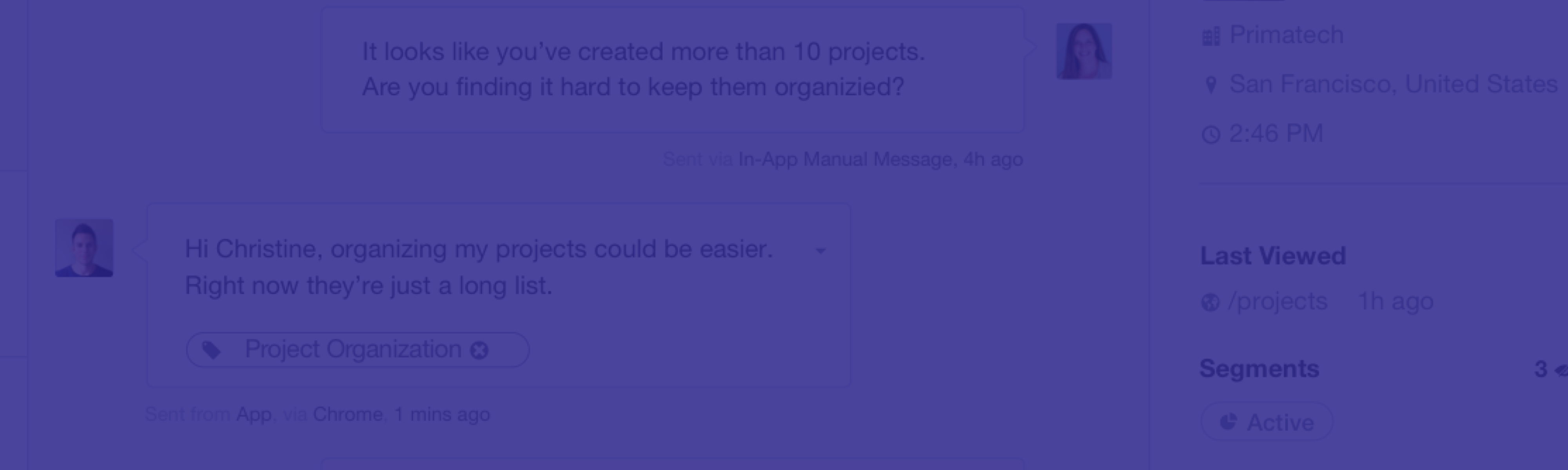
Task: Toggle the segments visibility eye icon
Action: [1561, 370]
